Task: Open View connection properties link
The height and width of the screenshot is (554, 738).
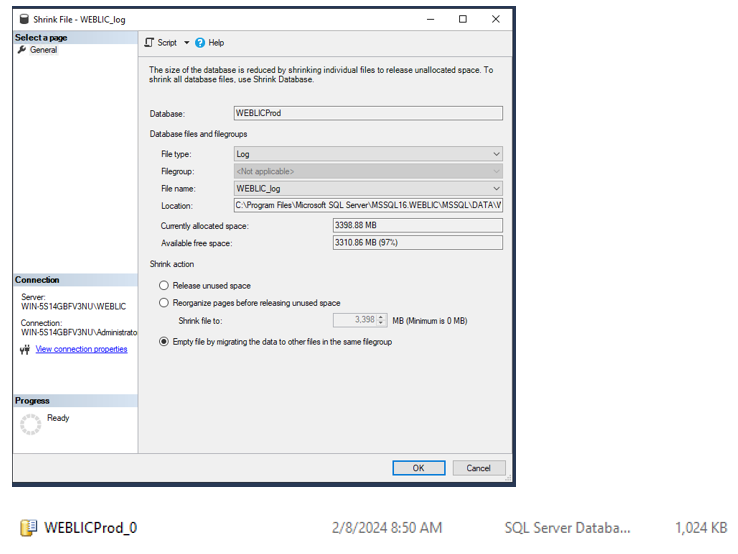Action: point(81,349)
